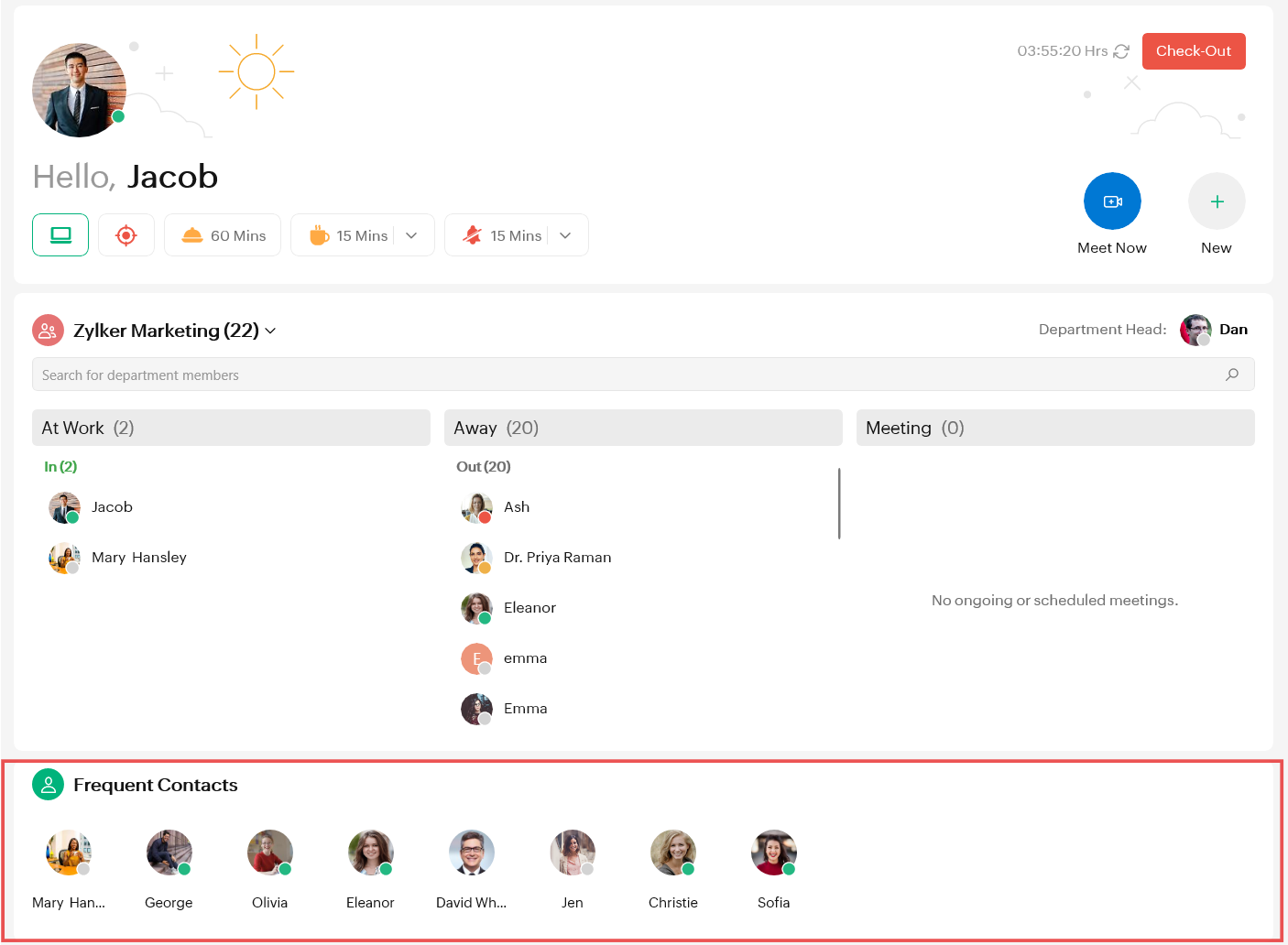Expand the Zylker Marketing department dropdown
The height and width of the screenshot is (945, 1288).
270,331
